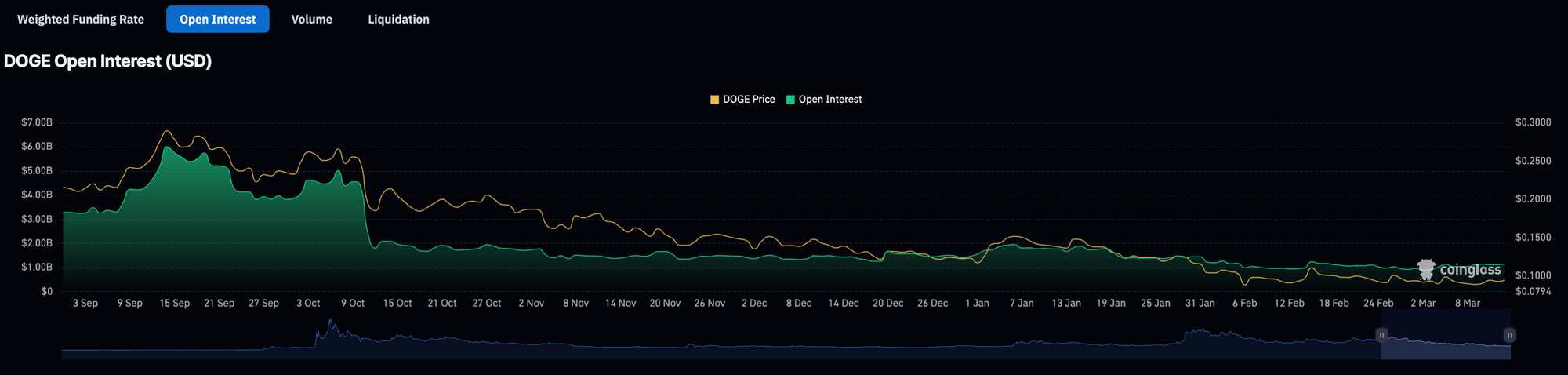This screenshot has width=1568, height=375.
Task: Switch to the Liquidation tab
Action: (x=398, y=20)
